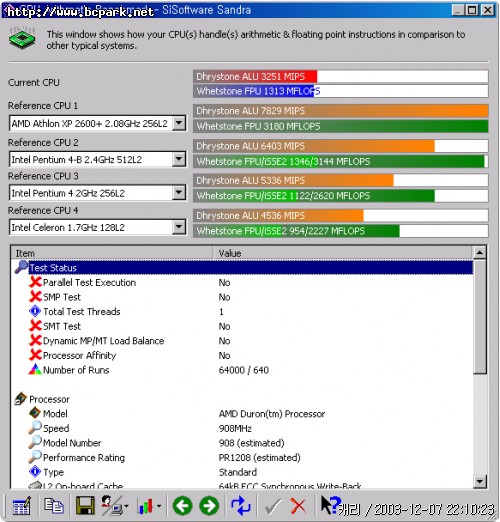Click the chip icon beside Model
Viewport: 500px width, 522px height.
pos(35,413)
